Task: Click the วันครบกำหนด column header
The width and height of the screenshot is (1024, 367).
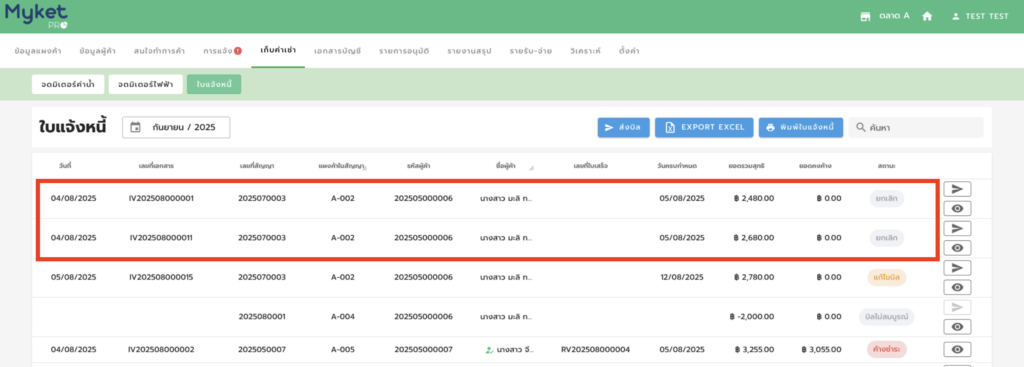Action: [x=677, y=167]
